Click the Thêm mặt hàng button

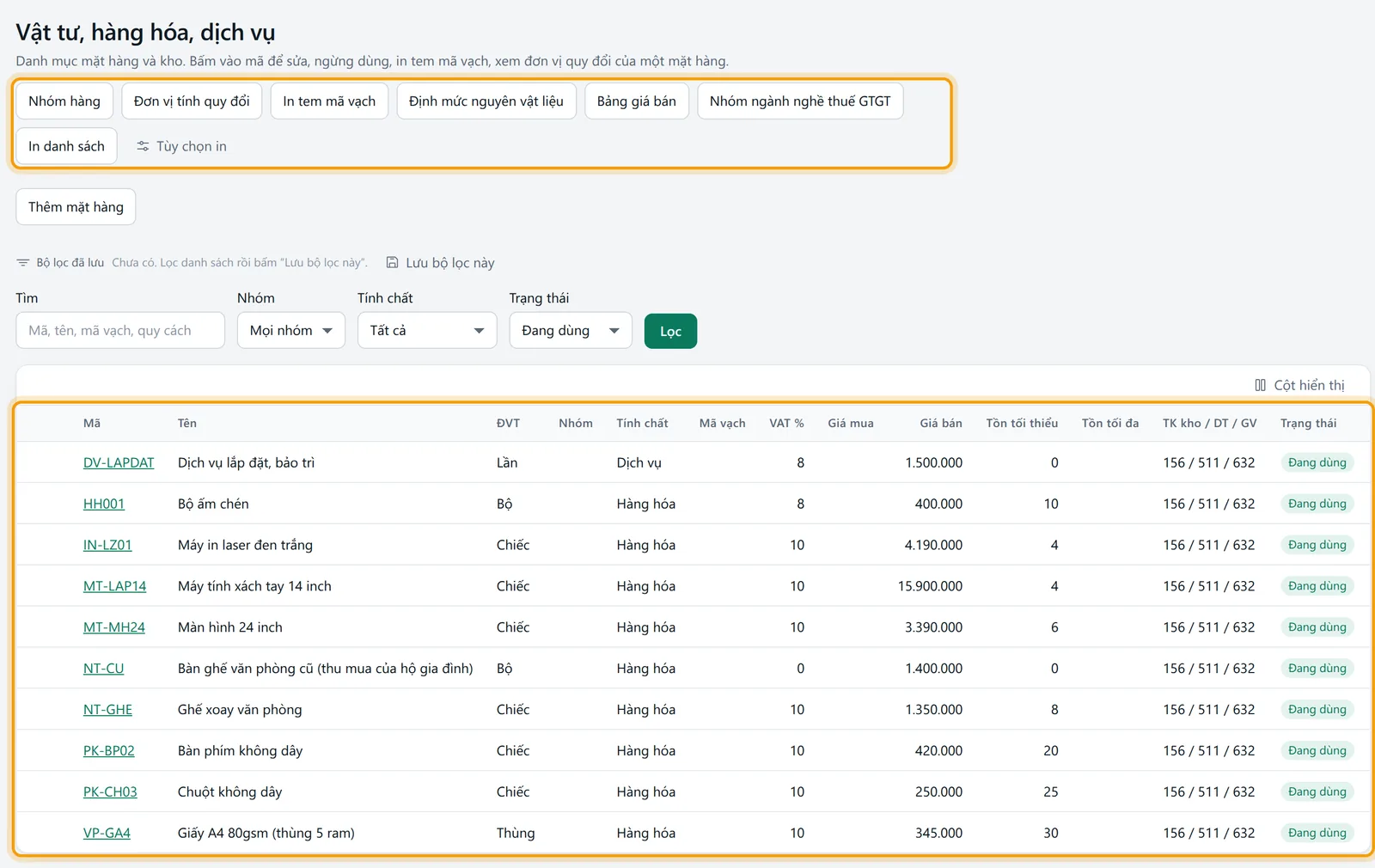(x=76, y=207)
